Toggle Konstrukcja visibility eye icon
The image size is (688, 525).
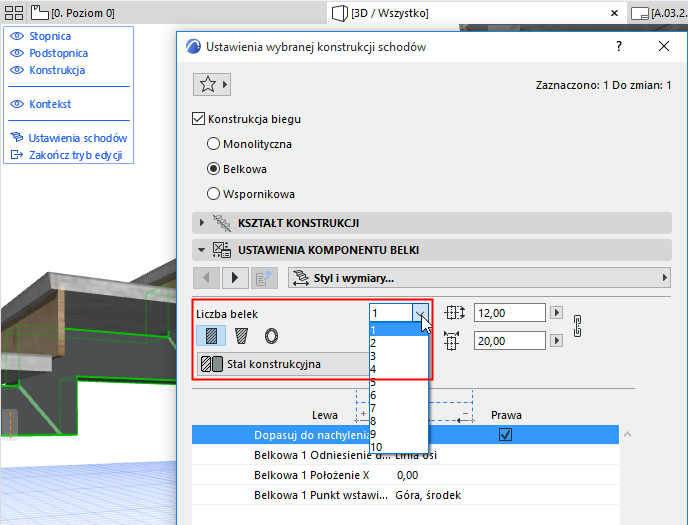click(17, 70)
